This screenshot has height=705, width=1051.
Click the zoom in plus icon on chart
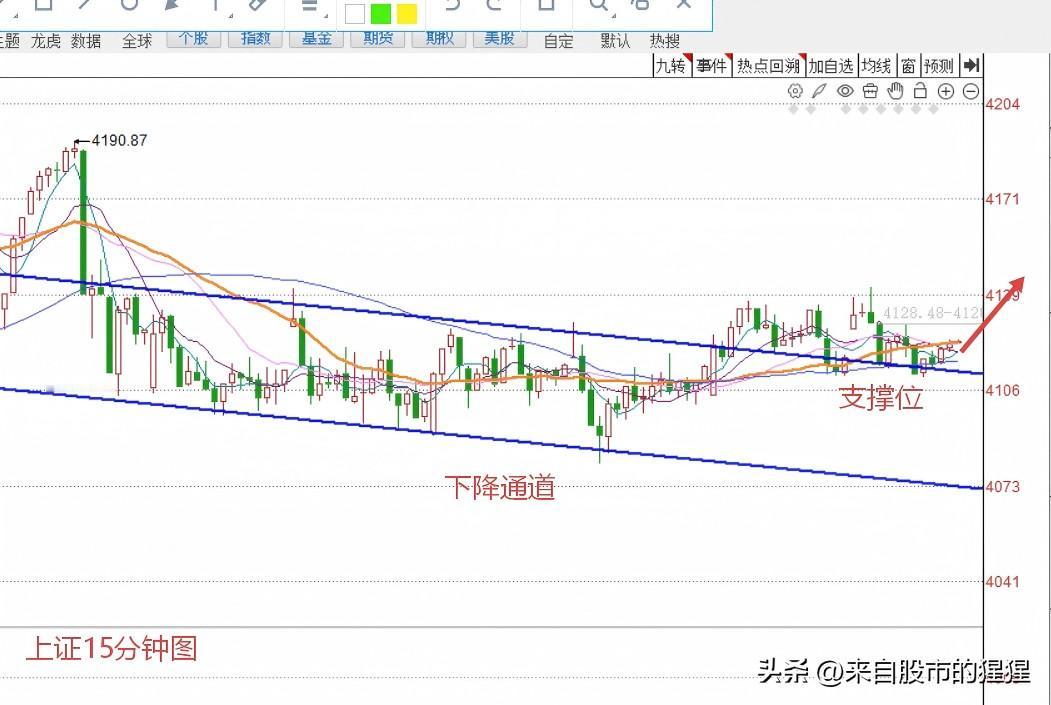click(x=945, y=90)
